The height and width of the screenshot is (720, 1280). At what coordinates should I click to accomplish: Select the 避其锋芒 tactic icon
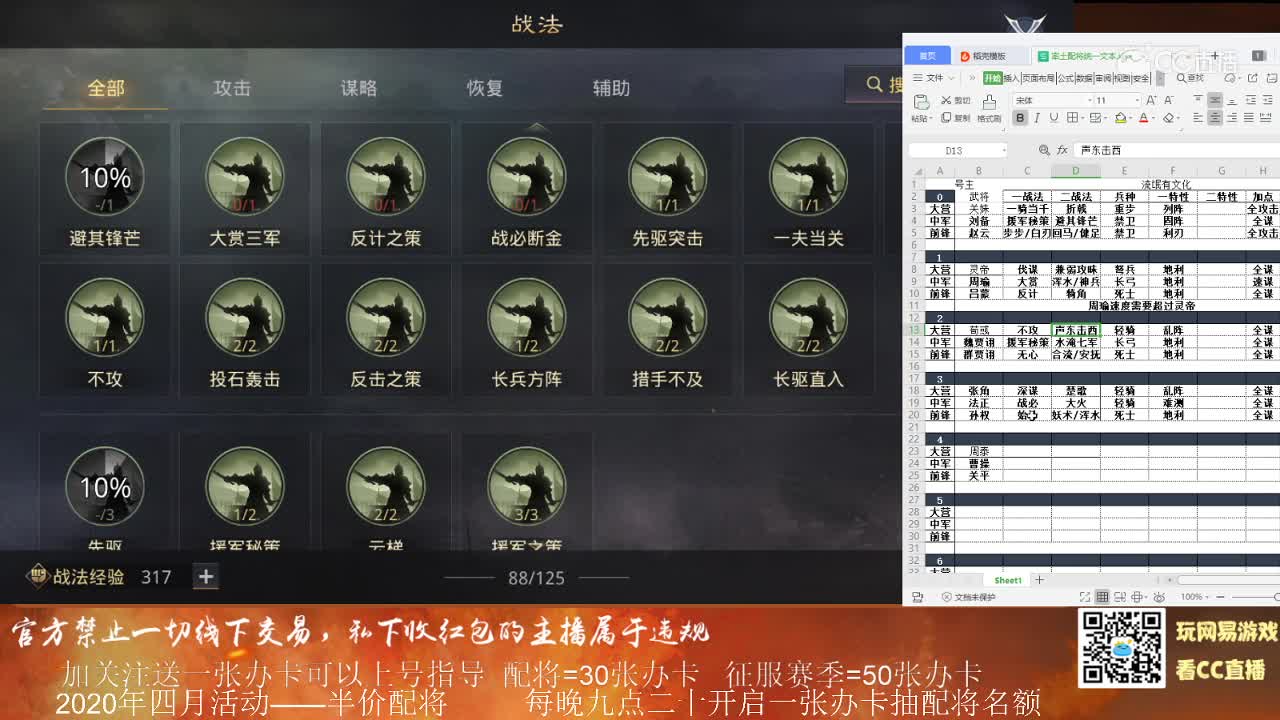(x=104, y=177)
